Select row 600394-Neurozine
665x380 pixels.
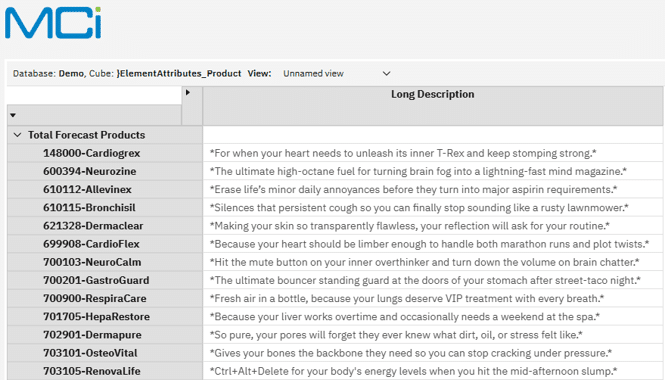105,171
